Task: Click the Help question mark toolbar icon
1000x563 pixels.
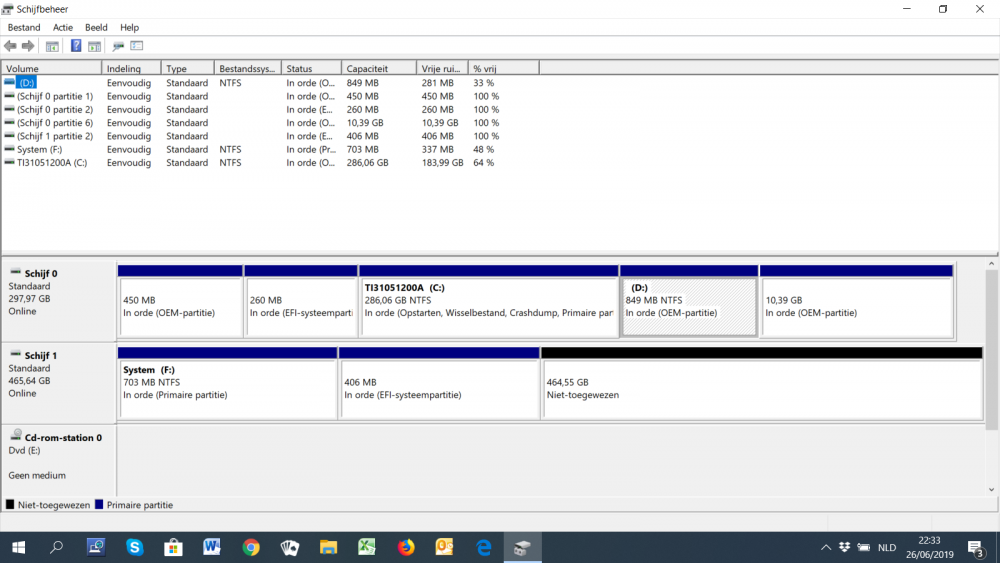Action: pos(76,46)
